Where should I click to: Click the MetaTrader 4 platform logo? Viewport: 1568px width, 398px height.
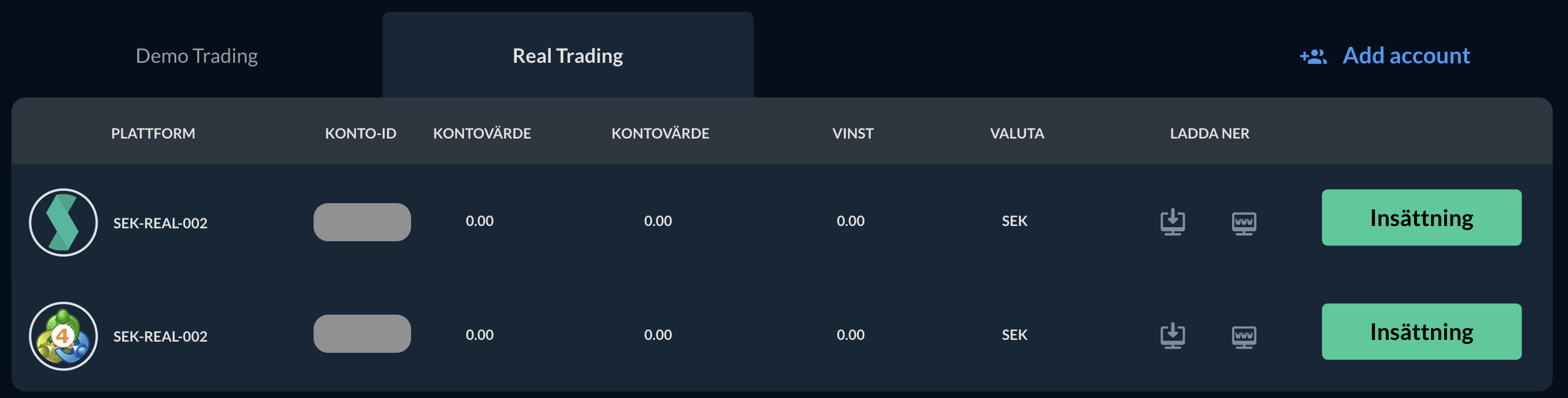[x=63, y=336]
